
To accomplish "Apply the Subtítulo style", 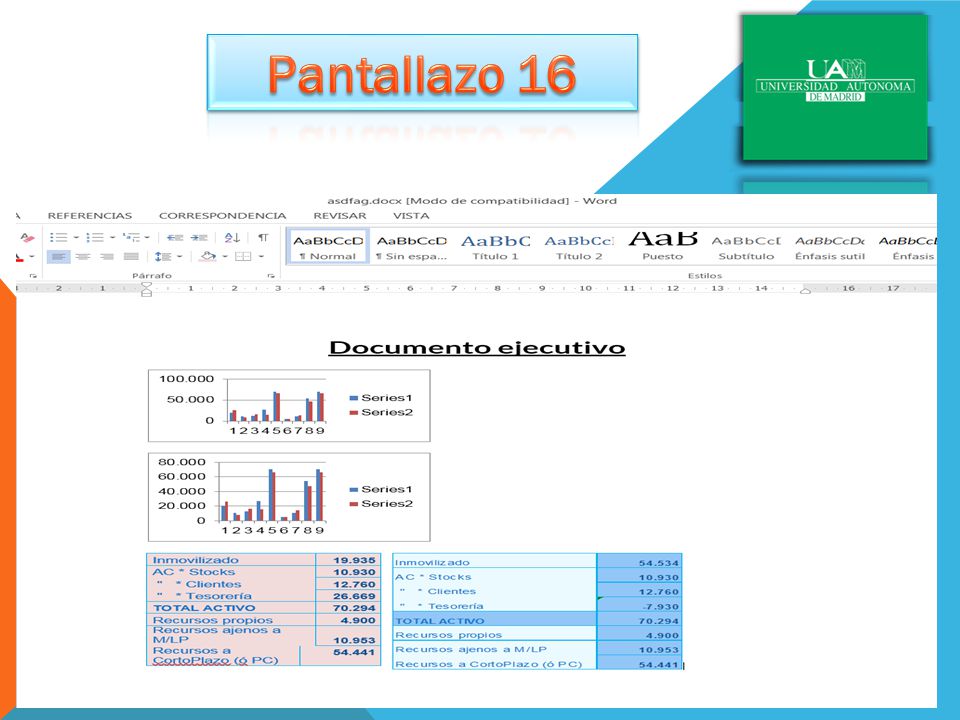I will coord(746,247).
